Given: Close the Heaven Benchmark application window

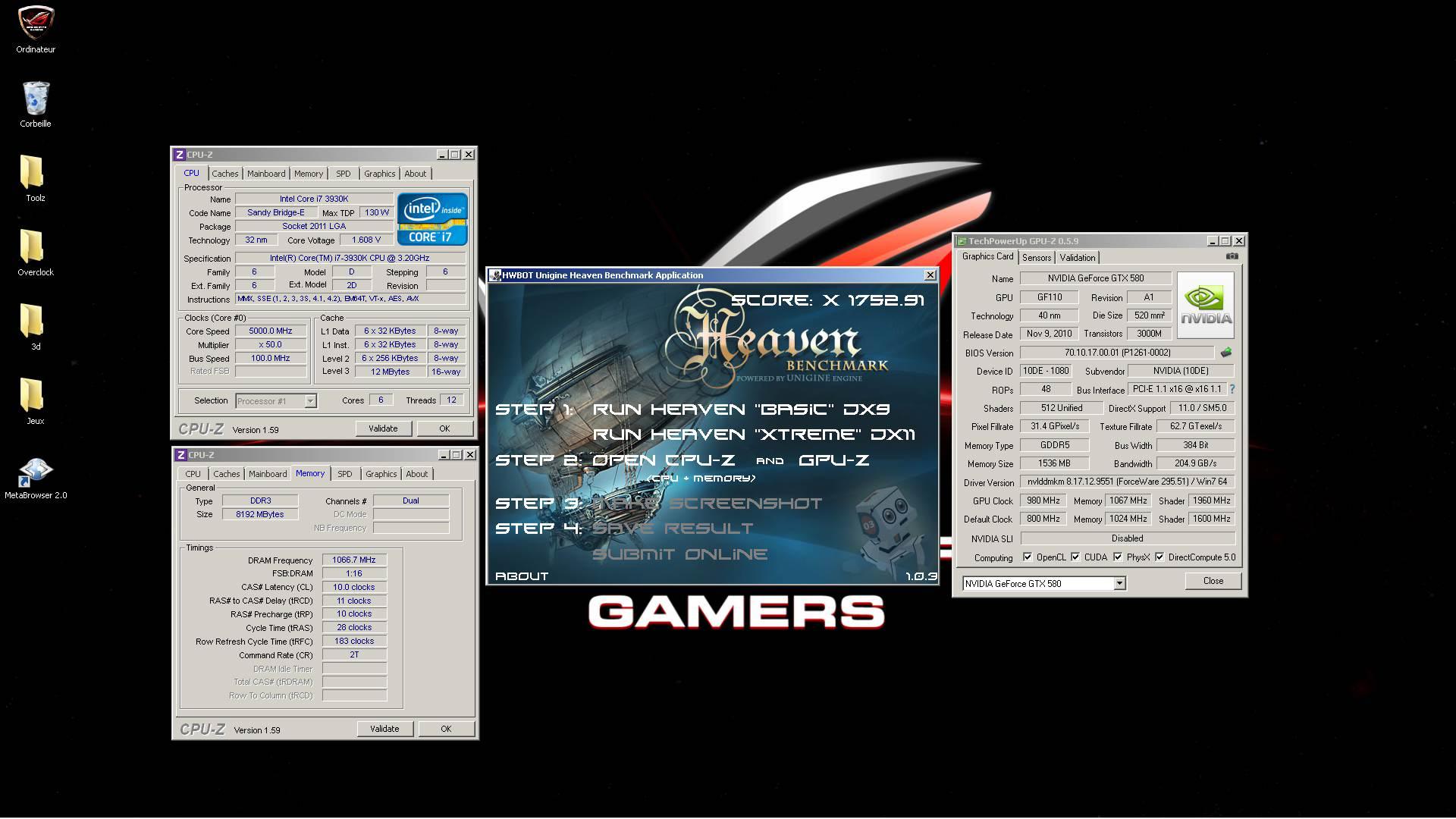Looking at the screenshot, I should point(930,275).
